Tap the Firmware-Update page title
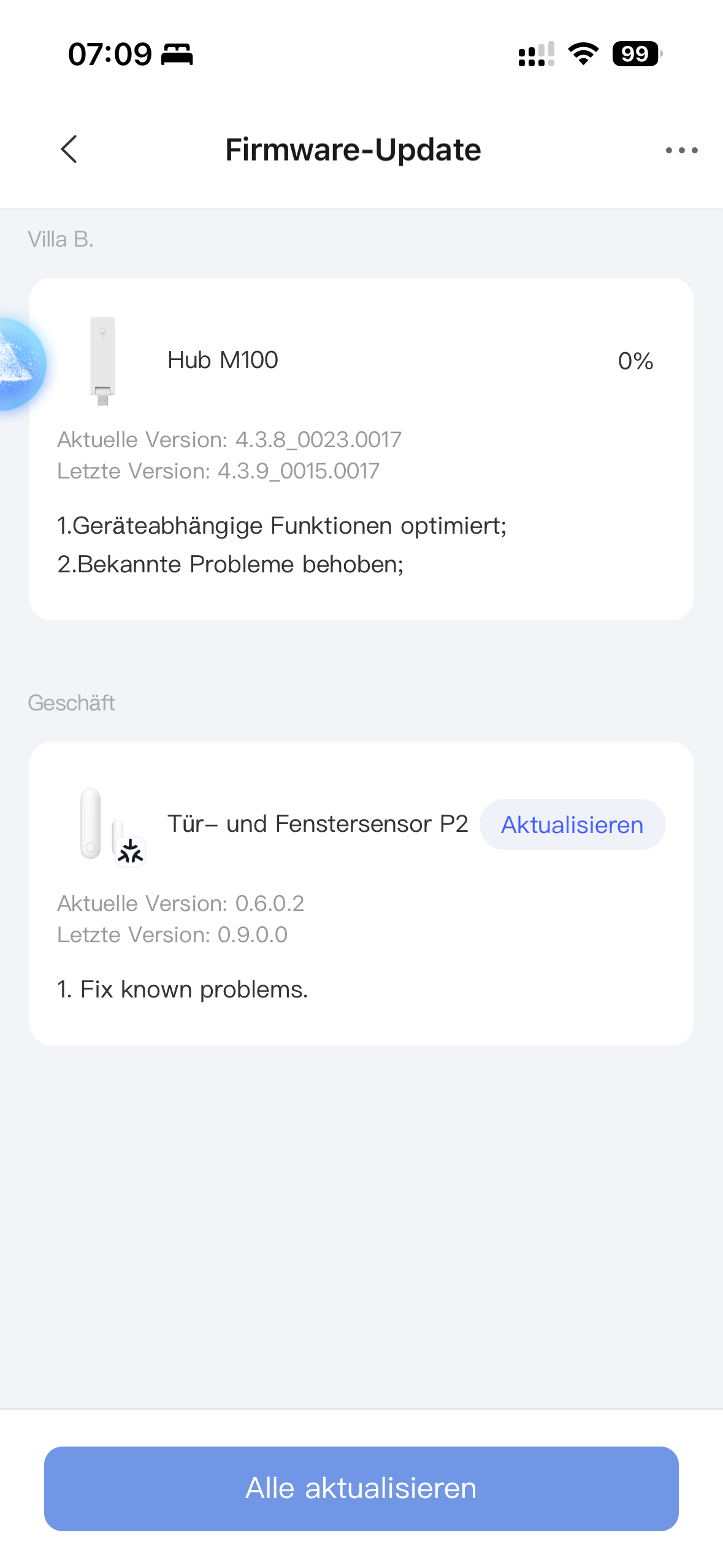The width and height of the screenshot is (723, 1568). [x=353, y=150]
